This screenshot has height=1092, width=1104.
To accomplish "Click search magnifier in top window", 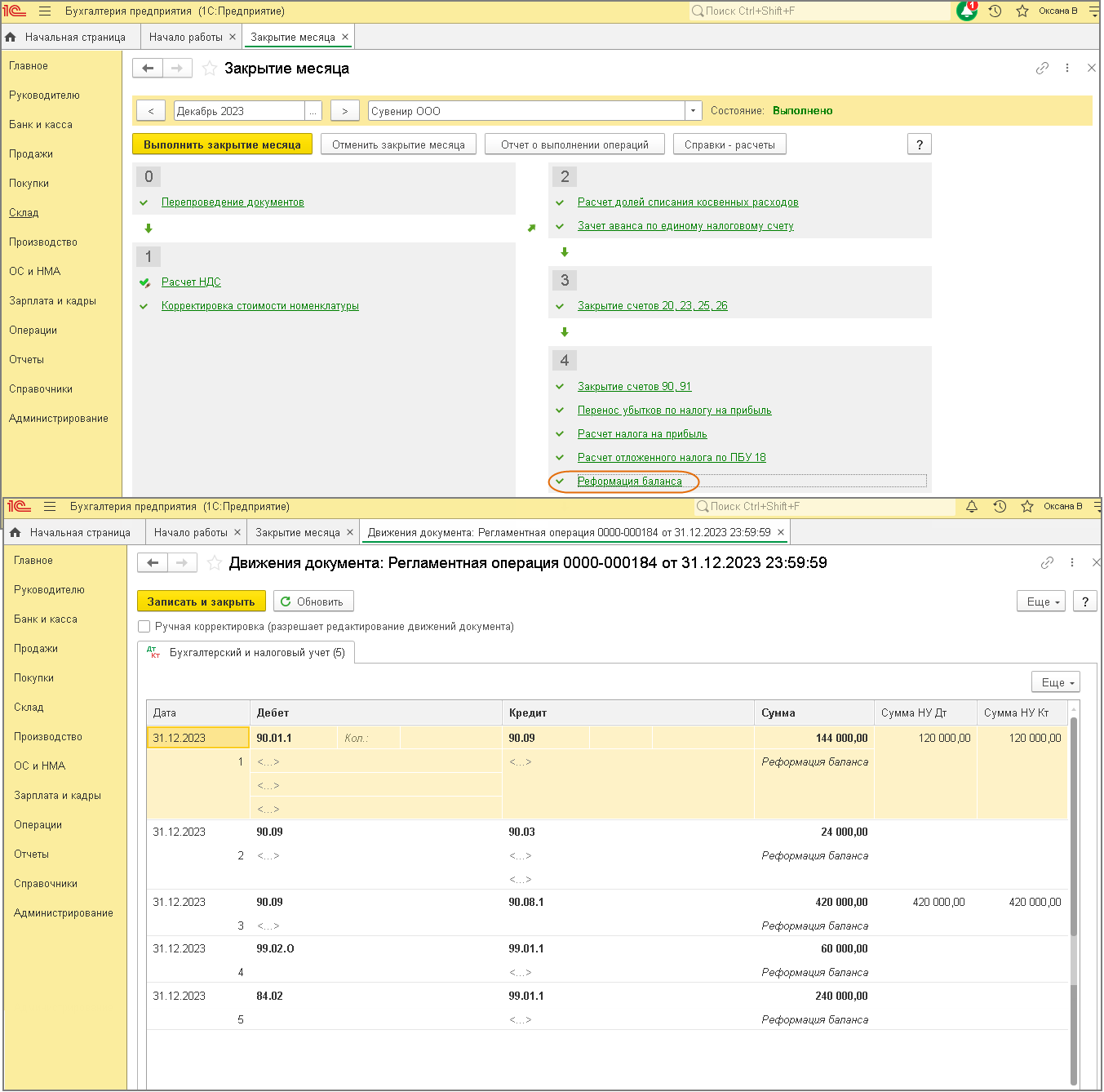I will 698,11.
